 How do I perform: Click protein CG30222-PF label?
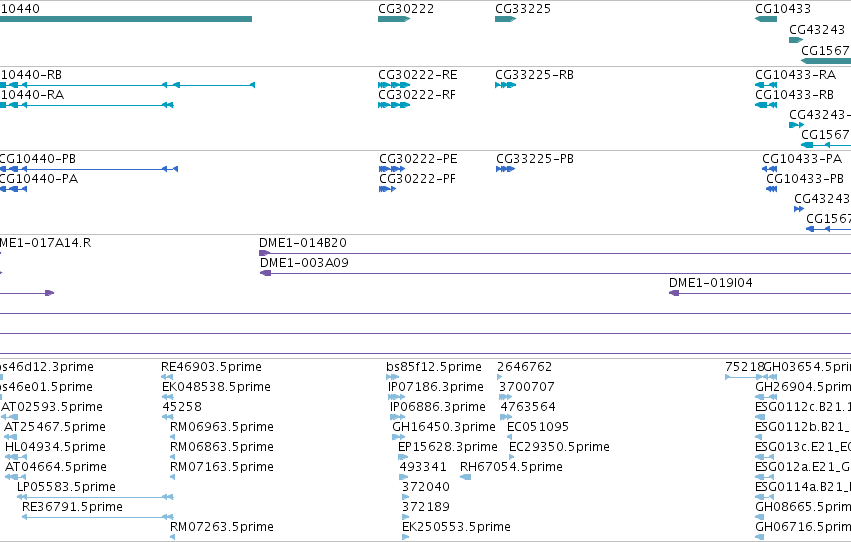417,179
